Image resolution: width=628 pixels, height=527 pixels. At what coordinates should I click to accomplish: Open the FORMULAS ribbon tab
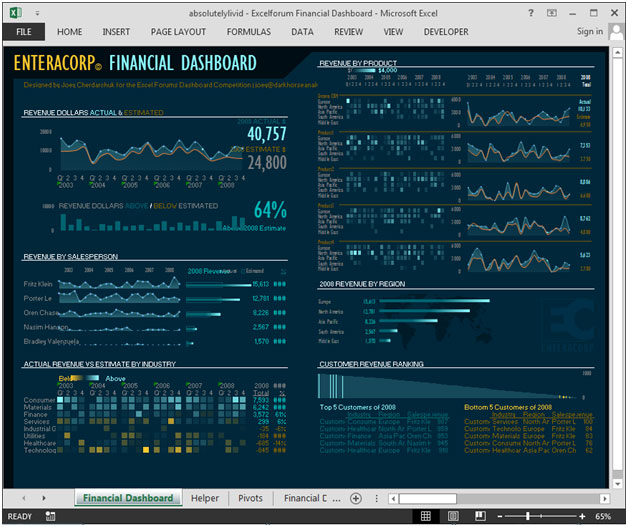click(x=249, y=32)
